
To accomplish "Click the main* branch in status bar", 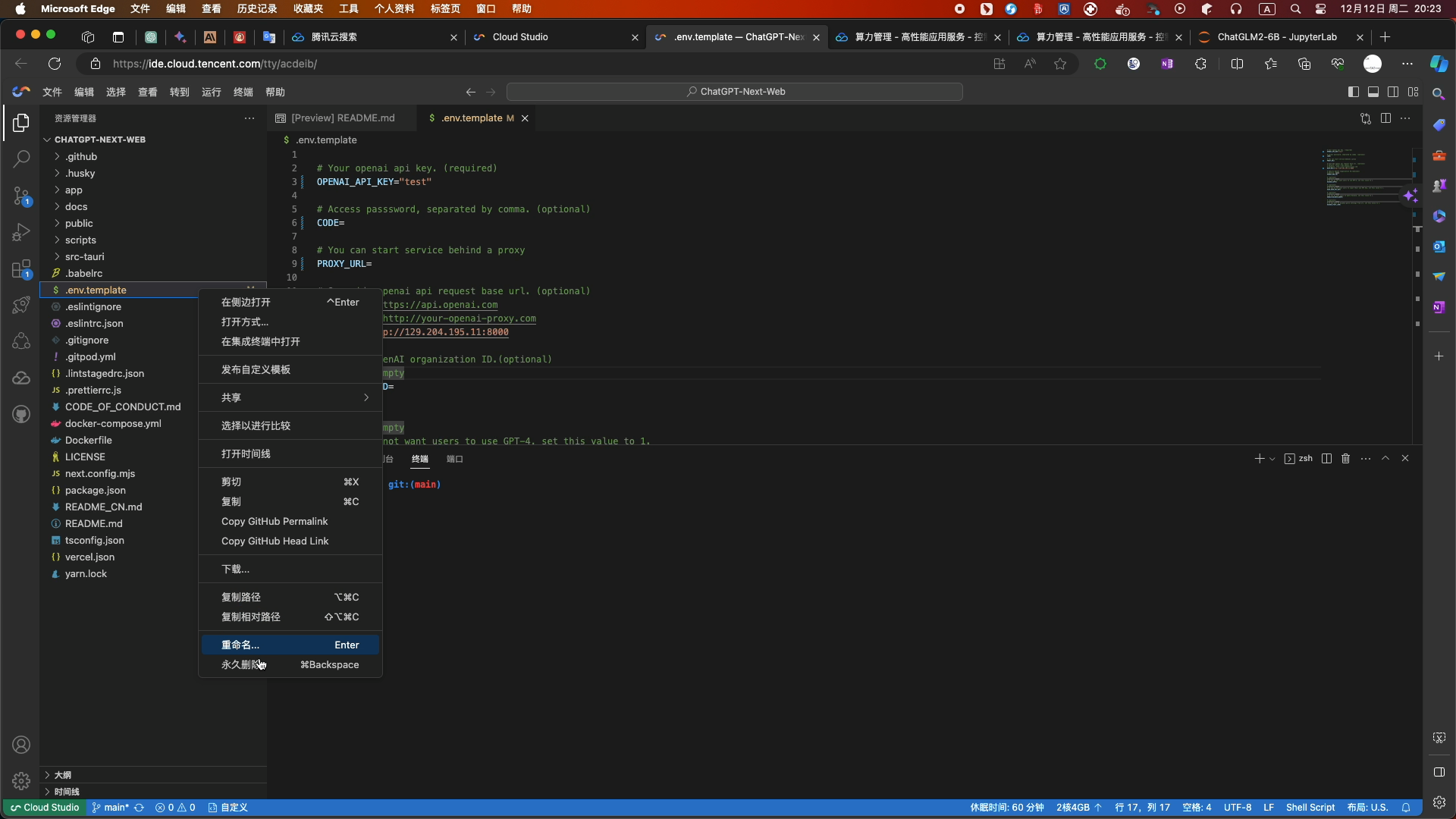I will point(115,808).
